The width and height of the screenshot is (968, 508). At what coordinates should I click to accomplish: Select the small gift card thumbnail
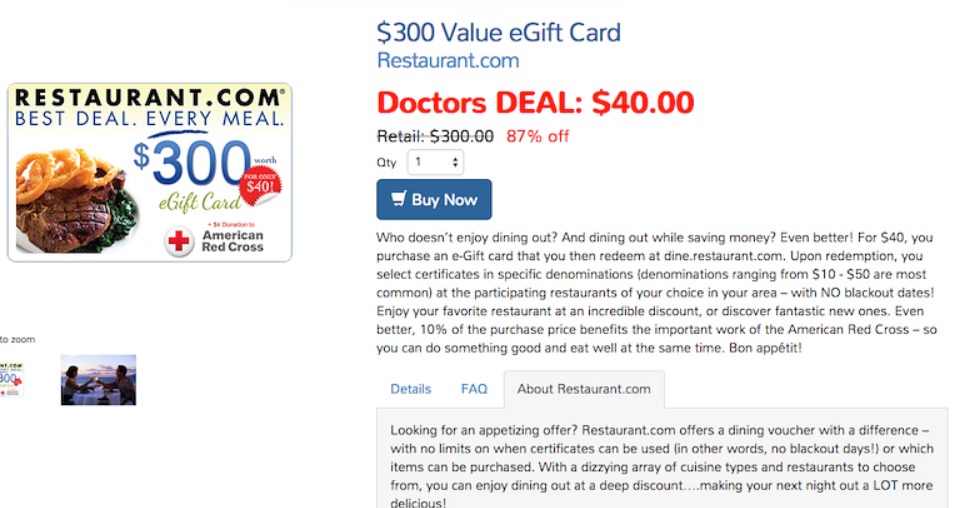tap(11, 380)
